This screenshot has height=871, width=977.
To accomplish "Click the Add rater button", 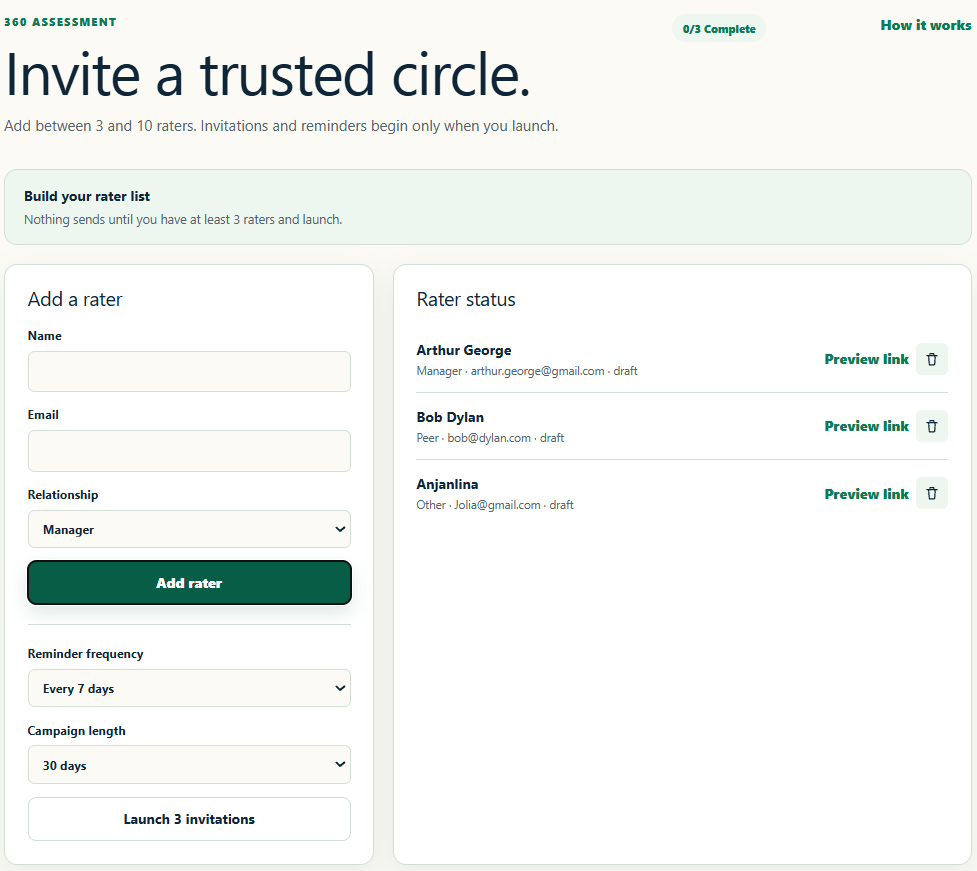I will pyautogui.click(x=189, y=583).
